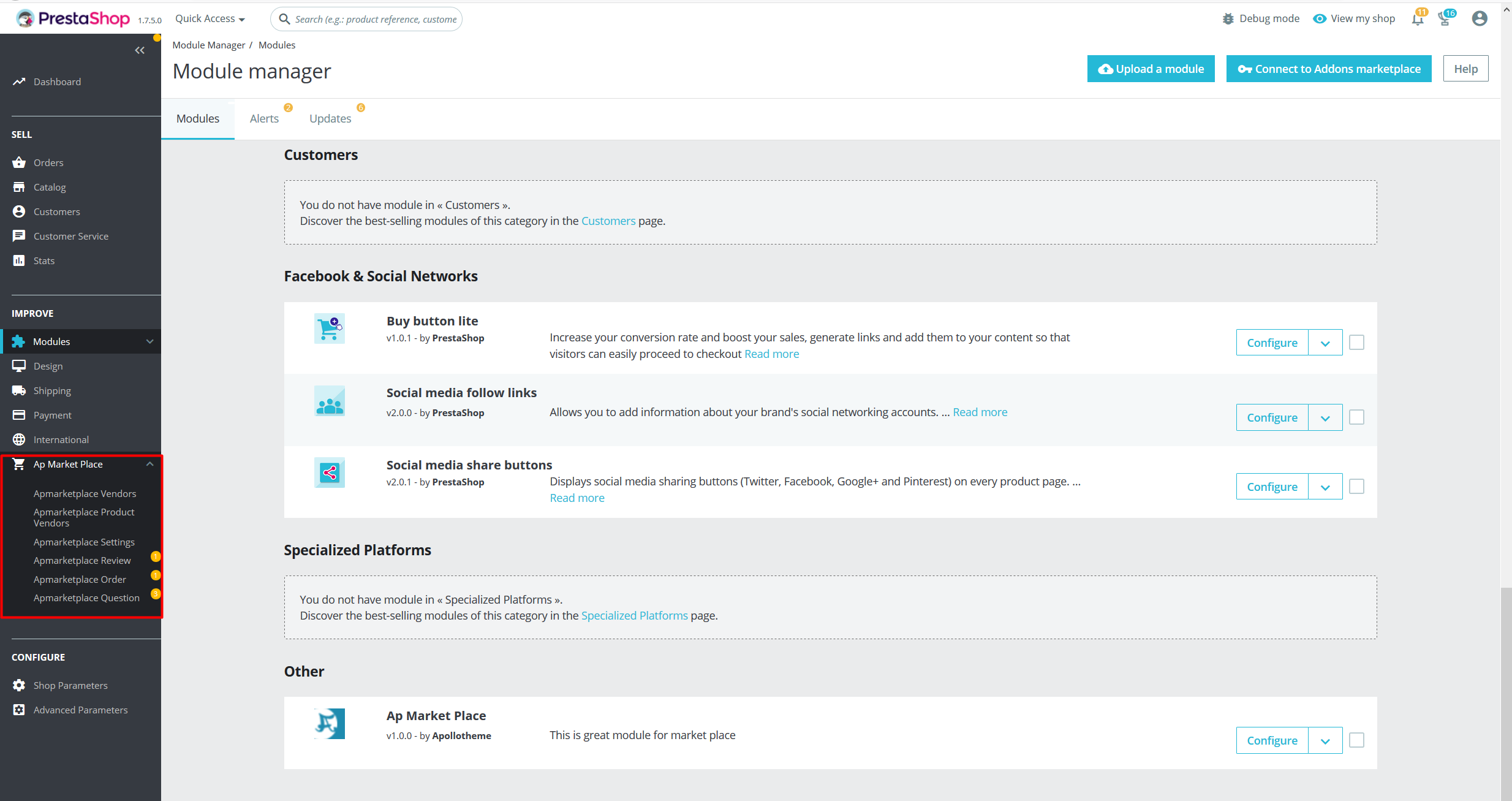Viewport: 1512px width, 801px height.
Task: Toggle checkbox next to Social media follow links
Action: pos(1357,417)
